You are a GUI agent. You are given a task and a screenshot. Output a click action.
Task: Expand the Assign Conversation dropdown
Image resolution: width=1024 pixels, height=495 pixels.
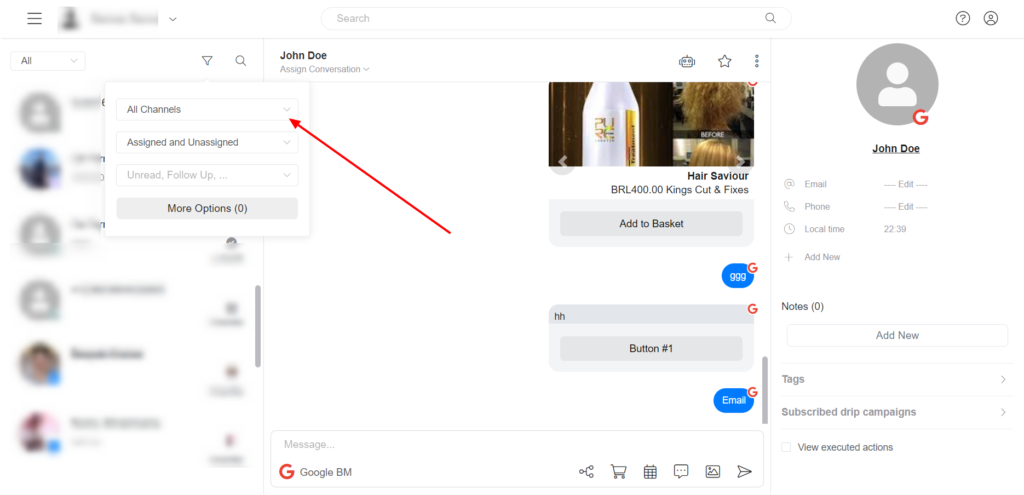pyautogui.click(x=325, y=69)
